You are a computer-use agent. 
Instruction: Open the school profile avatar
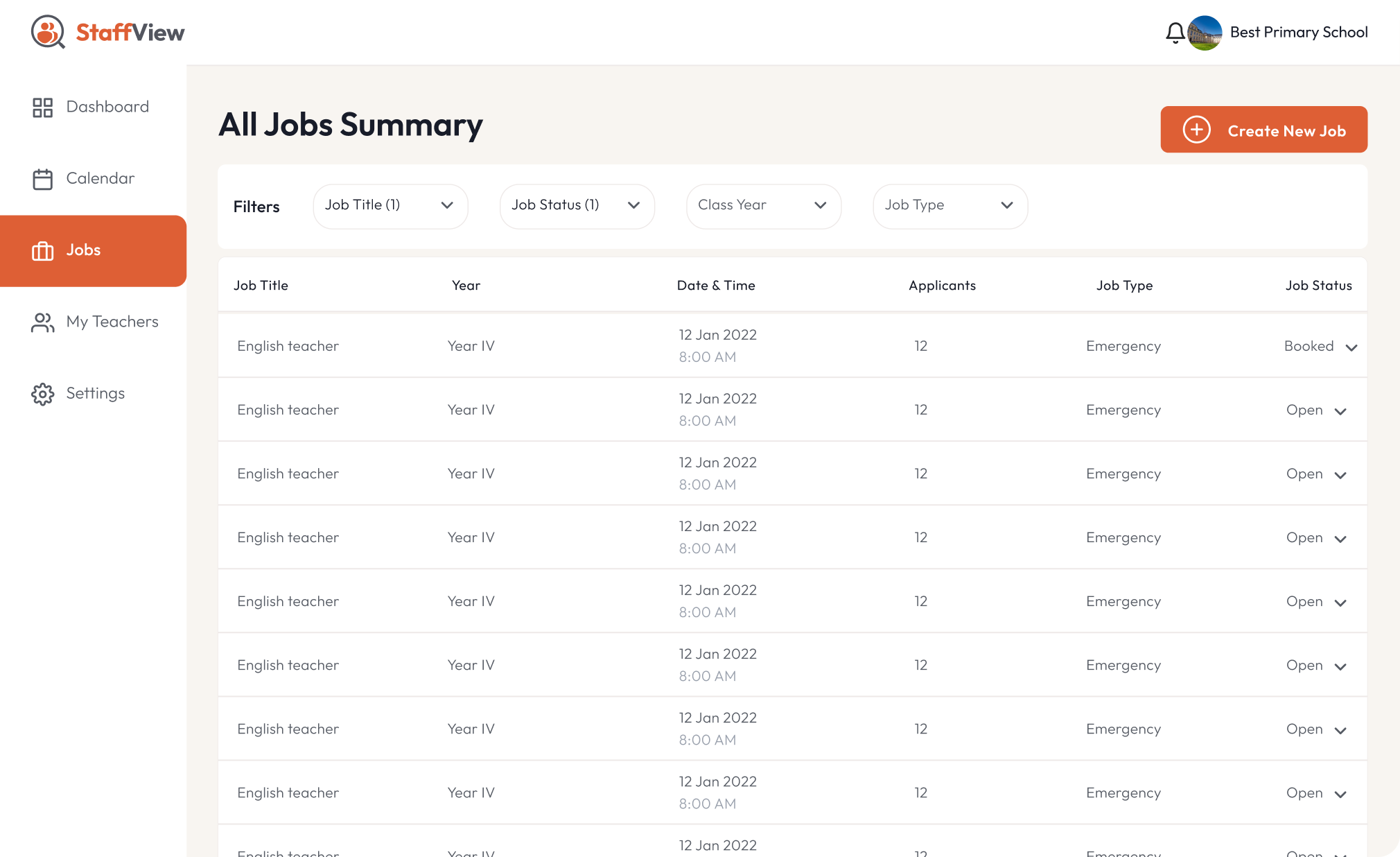[x=1205, y=33]
